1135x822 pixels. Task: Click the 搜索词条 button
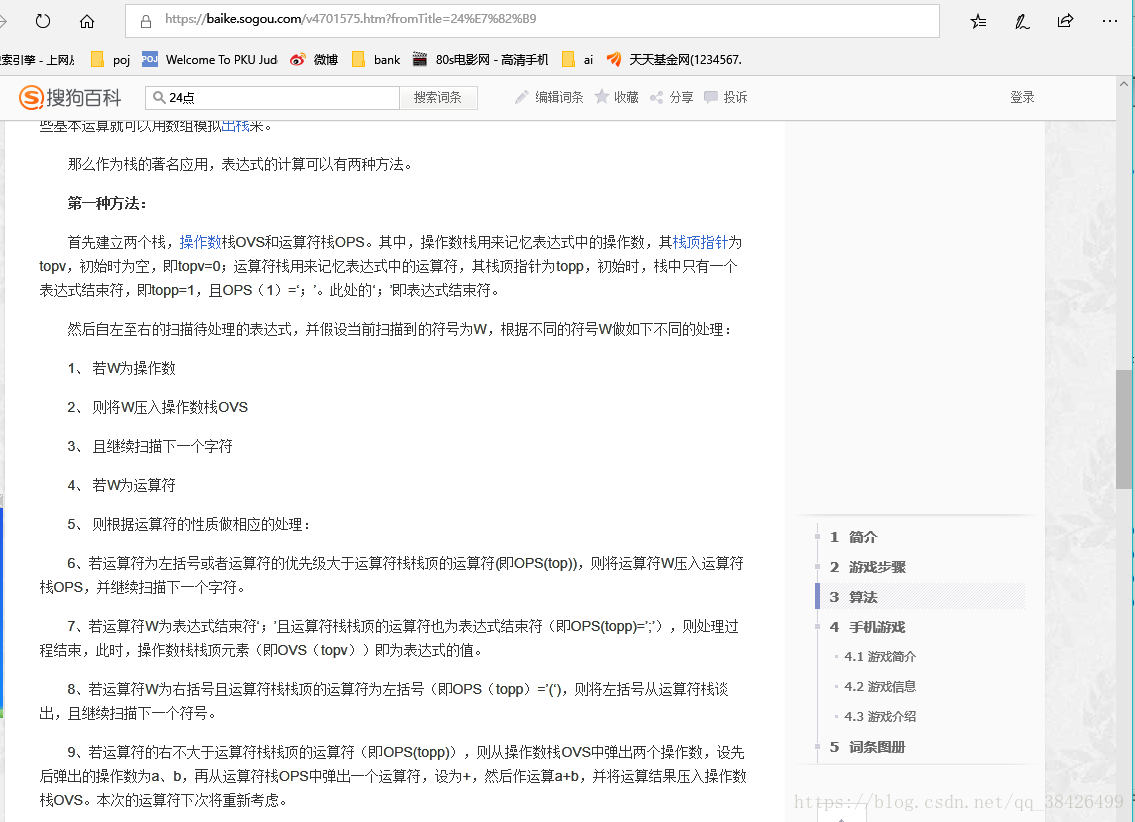point(438,98)
